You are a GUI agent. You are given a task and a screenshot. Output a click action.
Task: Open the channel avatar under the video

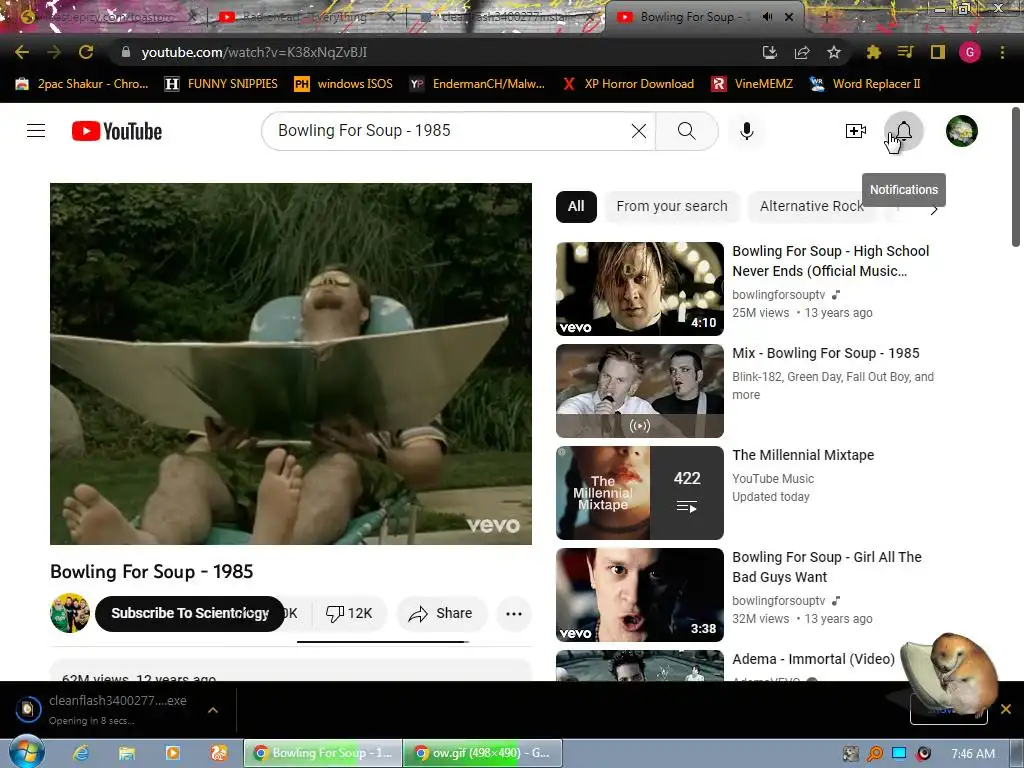70,613
